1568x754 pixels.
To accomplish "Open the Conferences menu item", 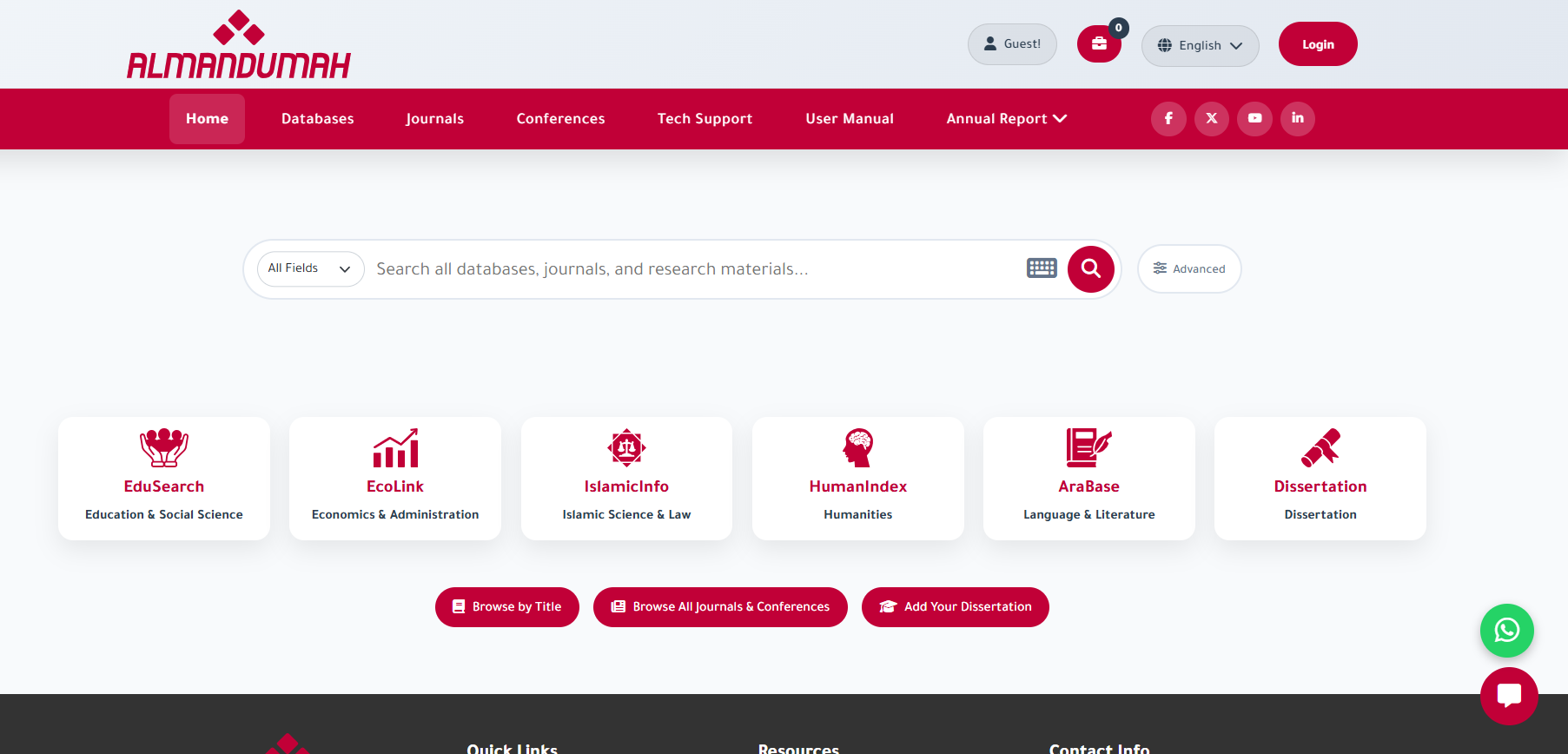I will tap(560, 119).
